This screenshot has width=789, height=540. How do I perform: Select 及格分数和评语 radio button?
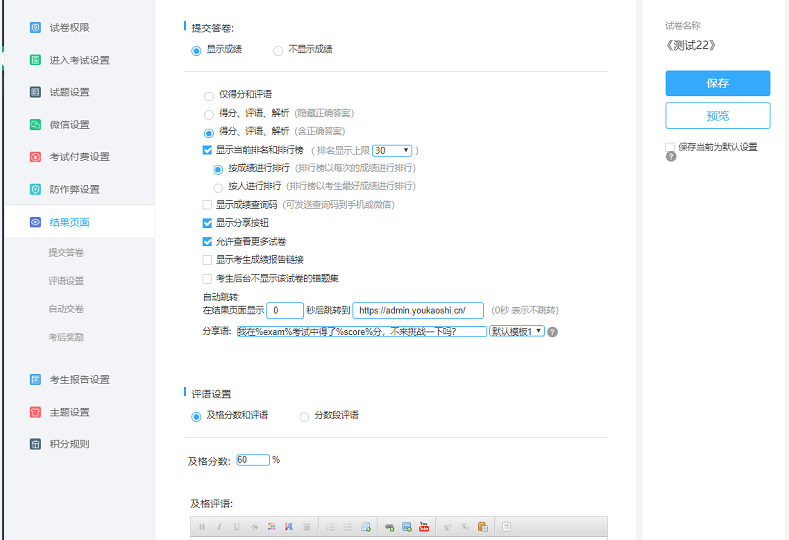(x=196, y=417)
